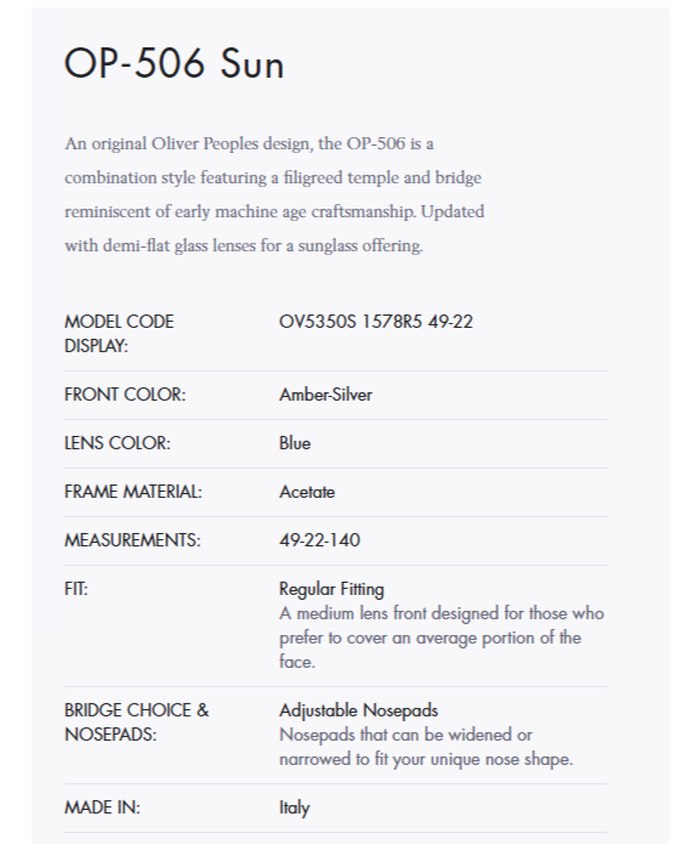Select the FIT label
700x850 pixels.
pos(76,590)
